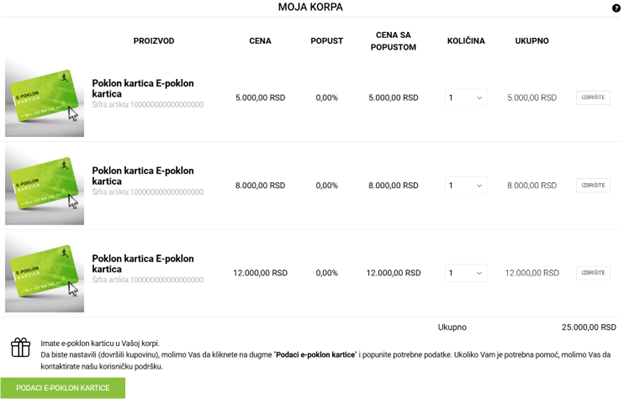This screenshot has width=624, height=399.
Task: Click discounted price 12.000,00 RSD in third row
Action: [x=393, y=273]
